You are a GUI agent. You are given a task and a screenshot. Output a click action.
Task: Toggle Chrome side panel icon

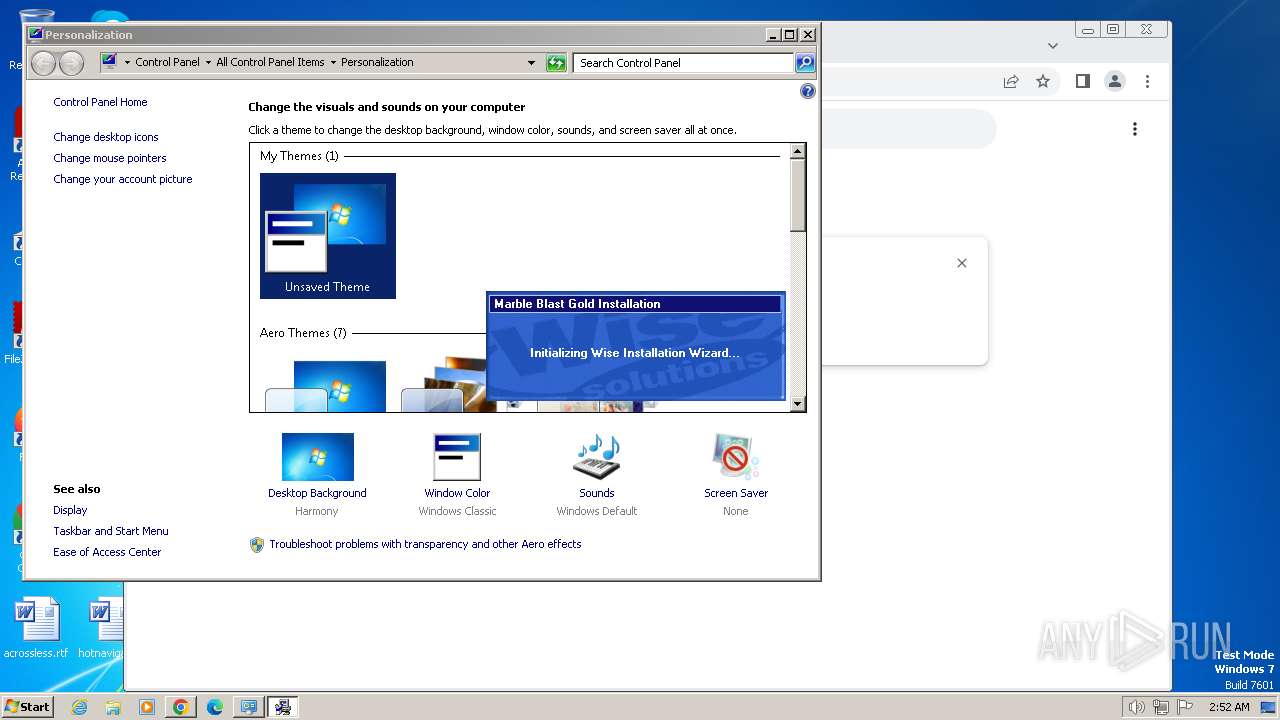[x=1083, y=82]
